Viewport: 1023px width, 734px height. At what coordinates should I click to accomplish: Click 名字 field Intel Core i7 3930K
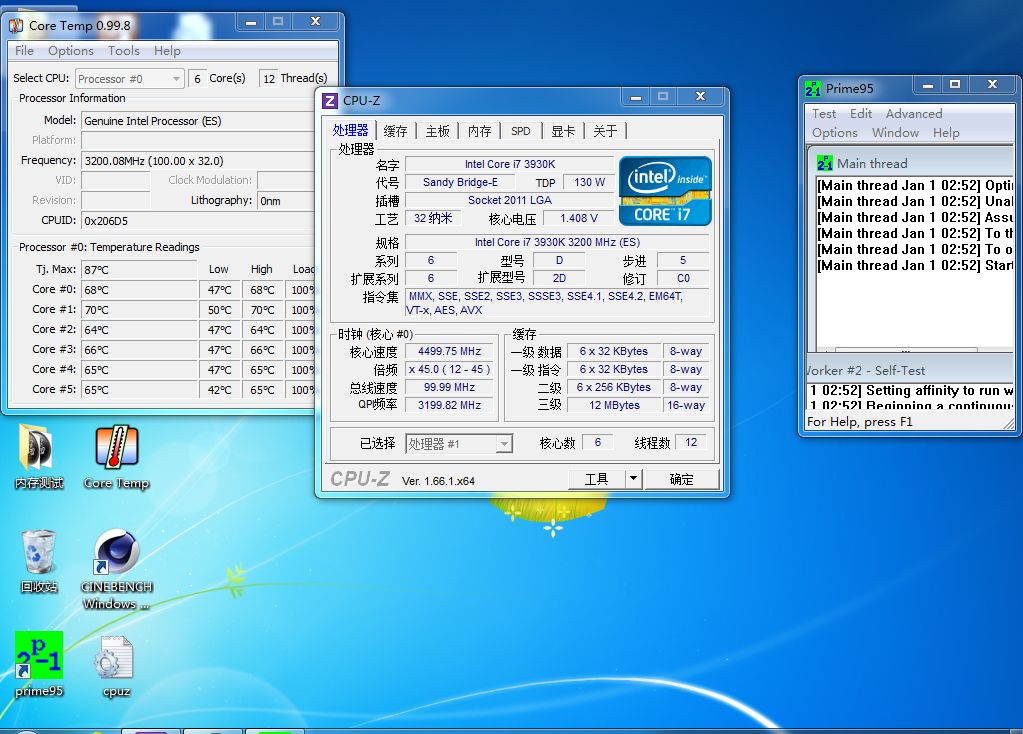pos(510,164)
